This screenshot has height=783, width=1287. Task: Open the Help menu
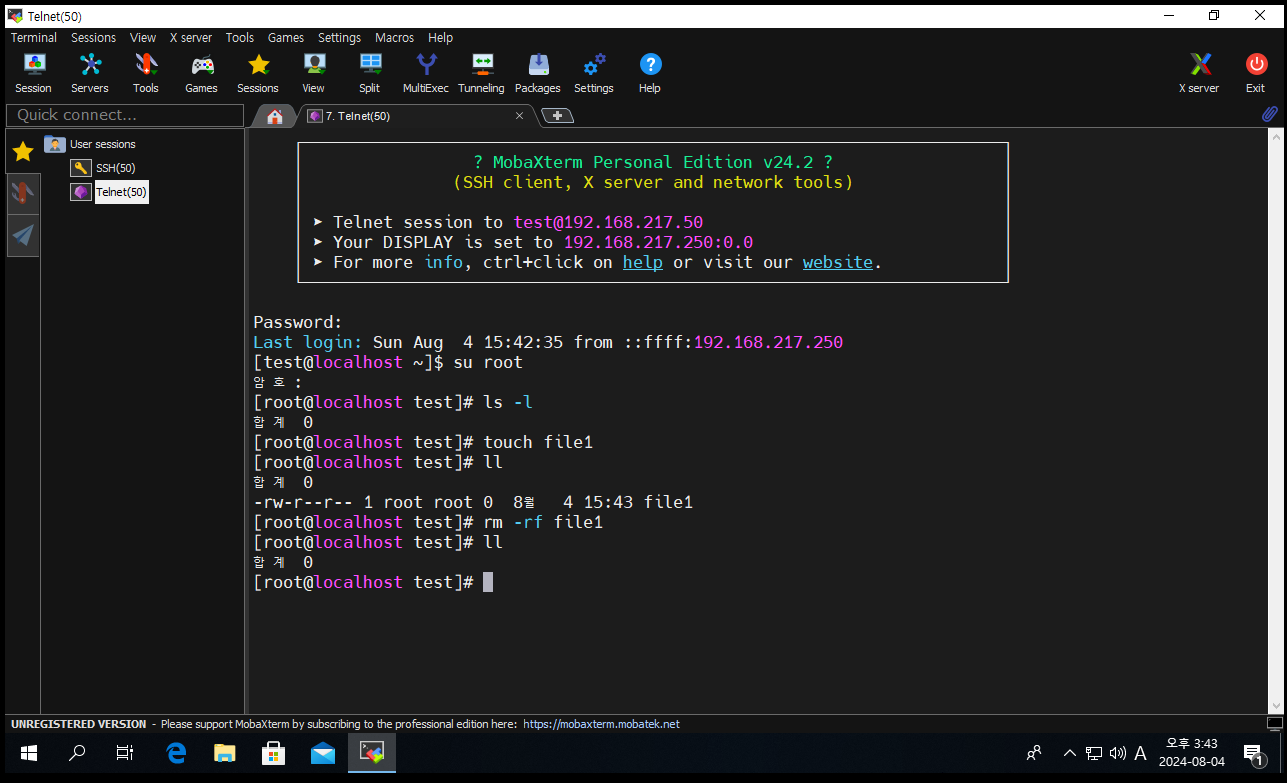(441, 37)
